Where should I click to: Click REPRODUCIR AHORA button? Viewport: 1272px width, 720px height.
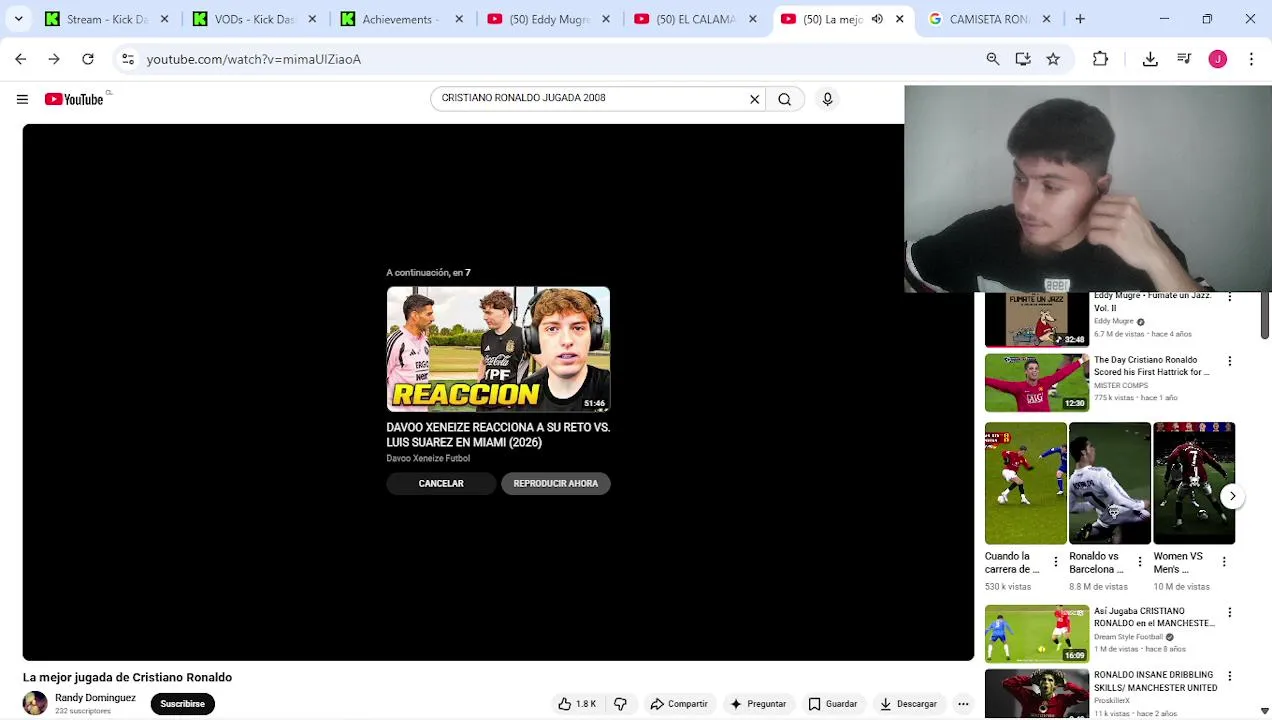(556, 484)
